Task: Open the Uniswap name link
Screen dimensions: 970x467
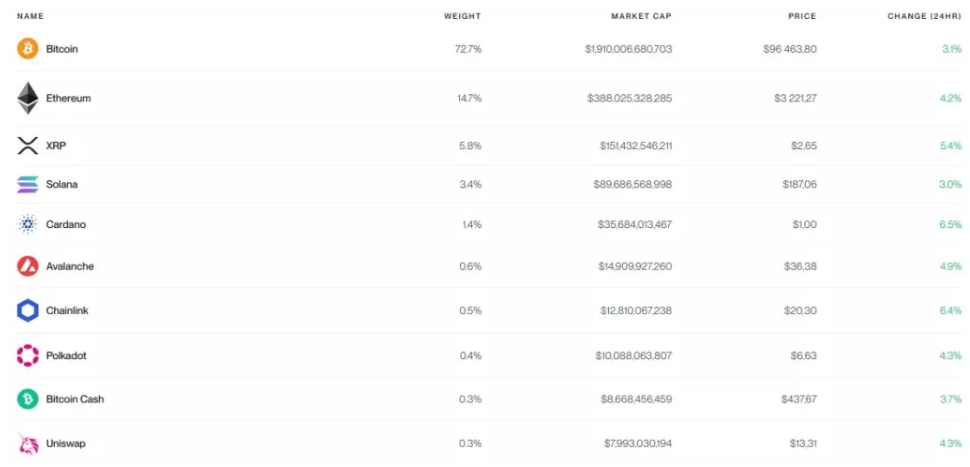Action: [66, 443]
